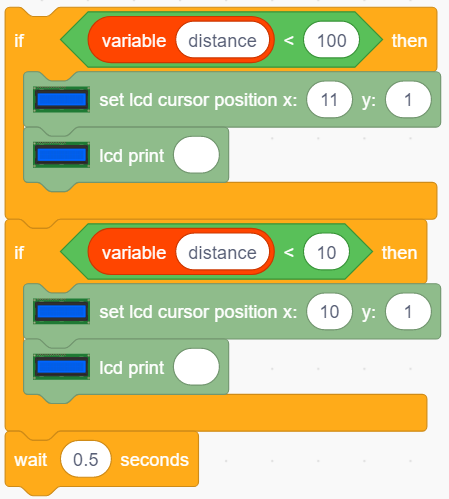Change wait duration 0.5 value

pos(86,459)
